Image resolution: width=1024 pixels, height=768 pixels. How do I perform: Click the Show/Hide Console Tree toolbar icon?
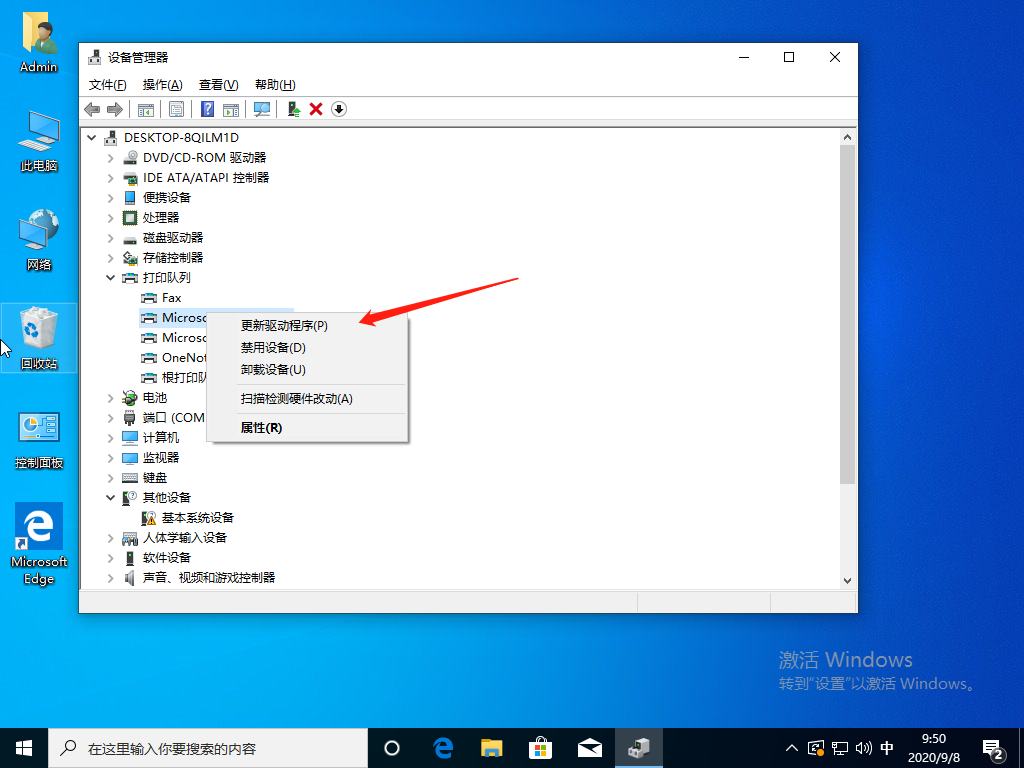click(x=146, y=109)
